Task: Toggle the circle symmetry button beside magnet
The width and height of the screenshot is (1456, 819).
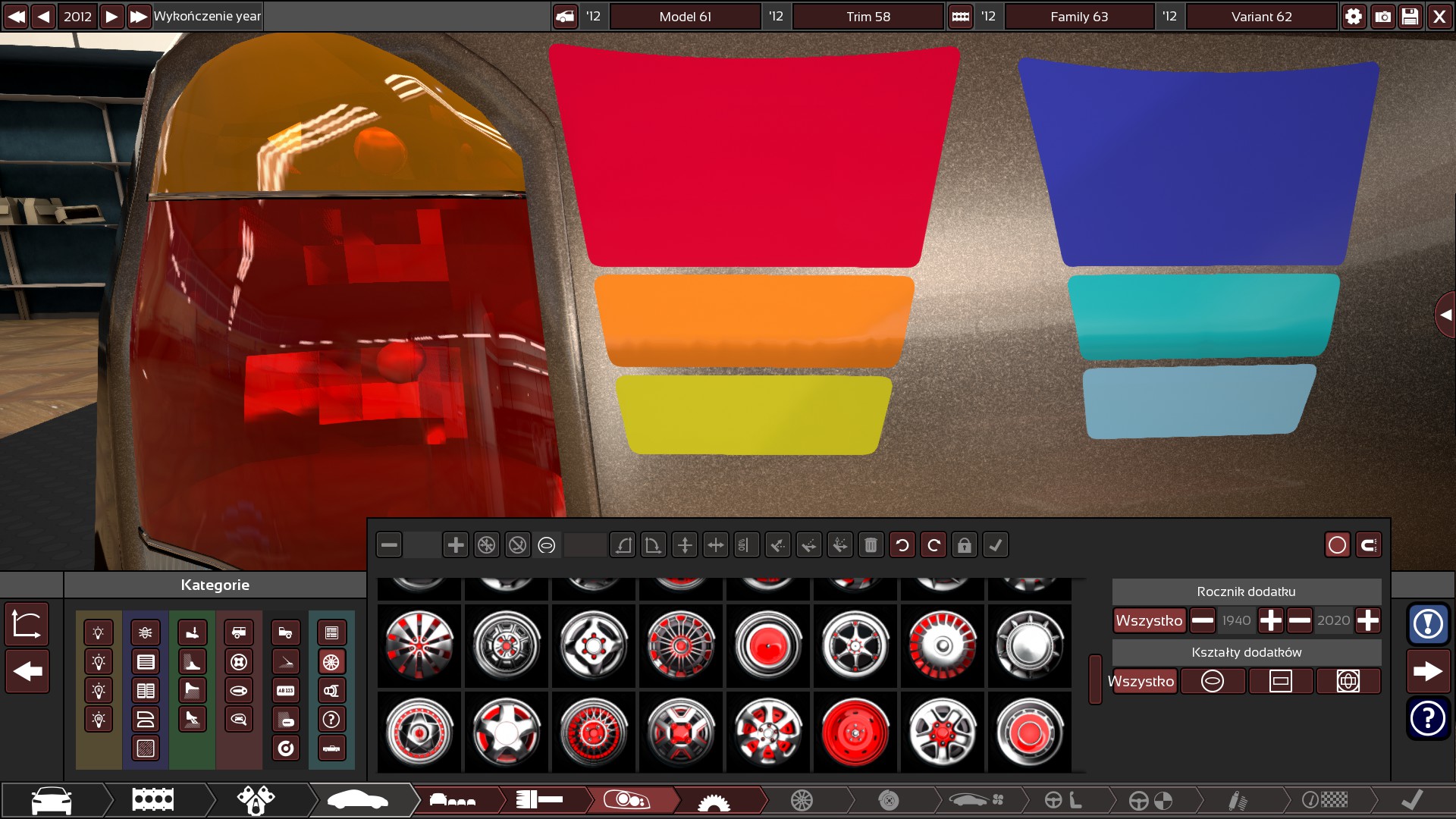Action: coord(1337,545)
